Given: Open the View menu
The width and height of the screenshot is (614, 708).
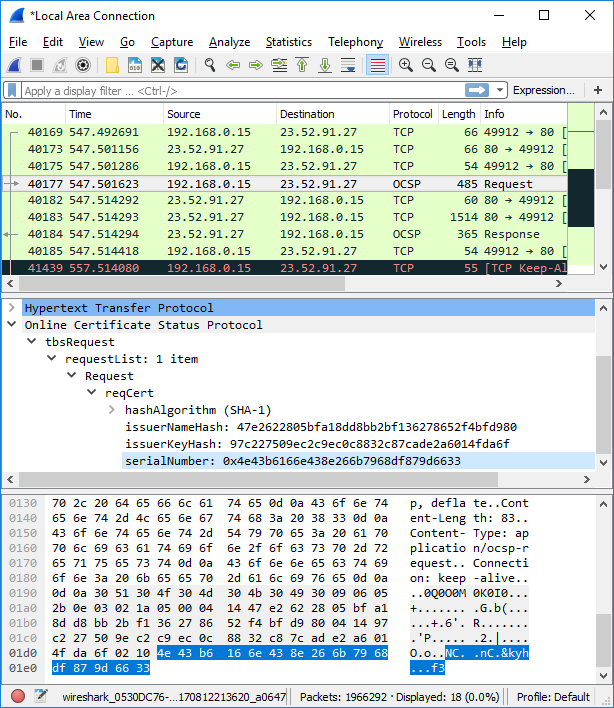Looking at the screenshot, I should (x=91, y=42).
